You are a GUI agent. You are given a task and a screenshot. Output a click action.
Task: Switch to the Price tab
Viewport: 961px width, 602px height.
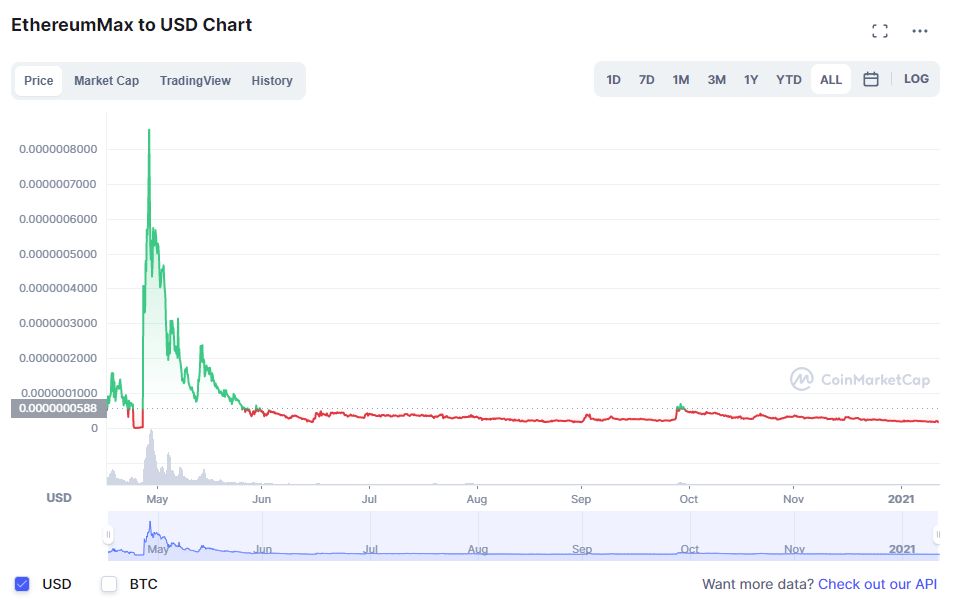[39, 80]
